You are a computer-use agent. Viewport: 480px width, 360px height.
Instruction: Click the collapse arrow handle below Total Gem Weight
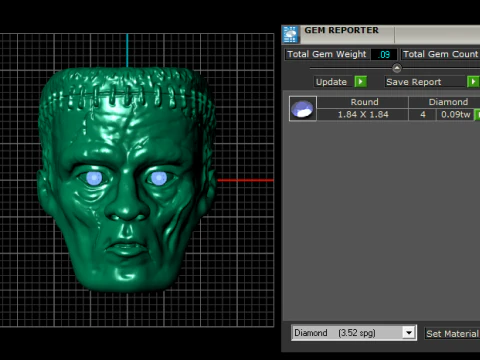[x=397, y=68]
